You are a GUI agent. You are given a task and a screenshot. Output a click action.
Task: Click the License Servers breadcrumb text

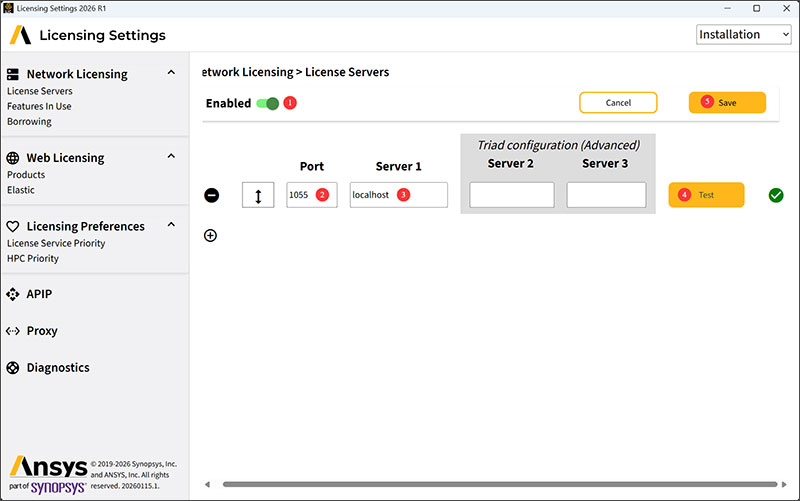pos(347,72)
